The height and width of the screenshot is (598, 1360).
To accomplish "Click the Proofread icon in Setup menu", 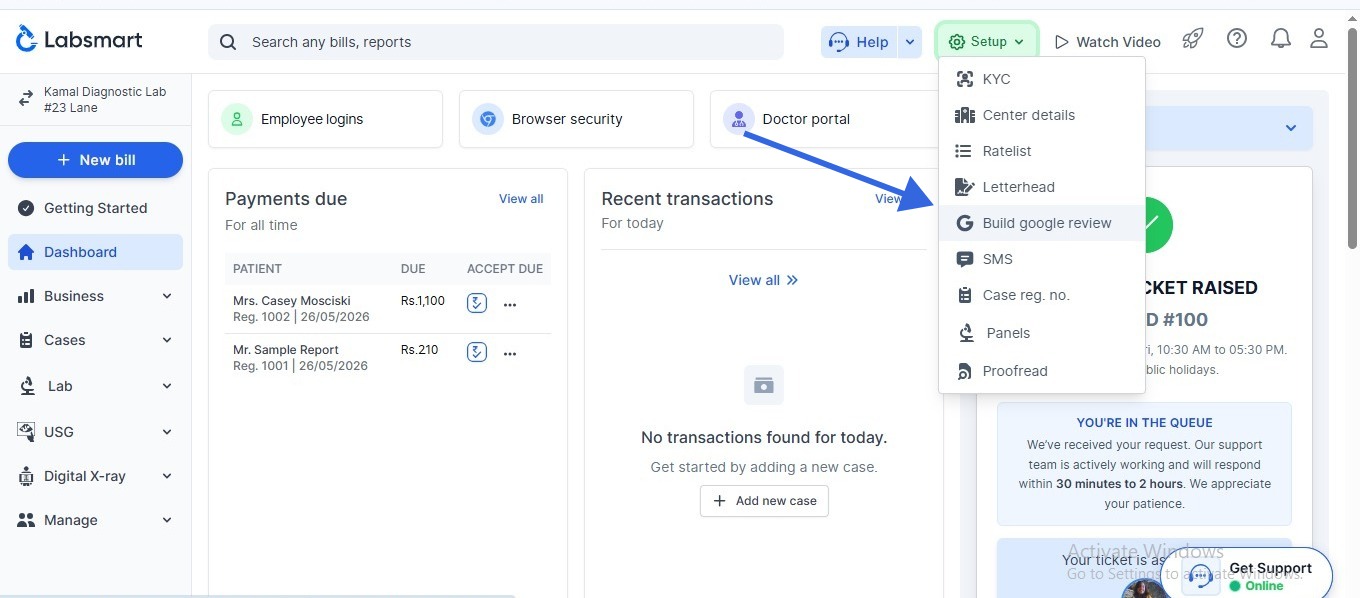I will click(965, 371).
